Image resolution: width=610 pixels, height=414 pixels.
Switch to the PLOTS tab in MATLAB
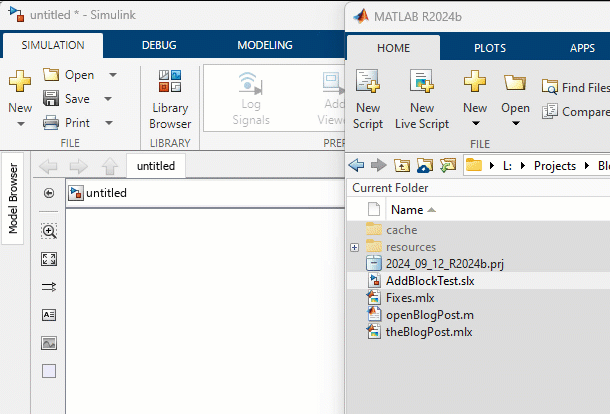(x=489, y=47)
